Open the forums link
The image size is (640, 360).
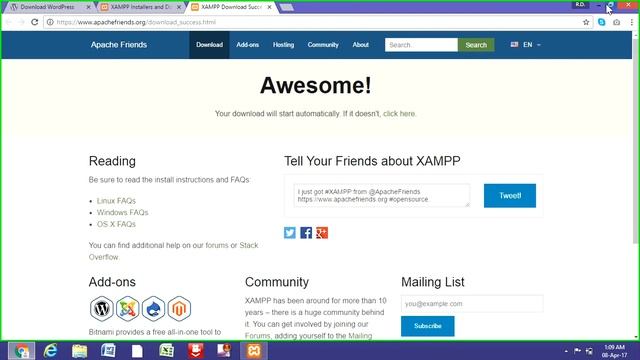click(x=217, y=245)
